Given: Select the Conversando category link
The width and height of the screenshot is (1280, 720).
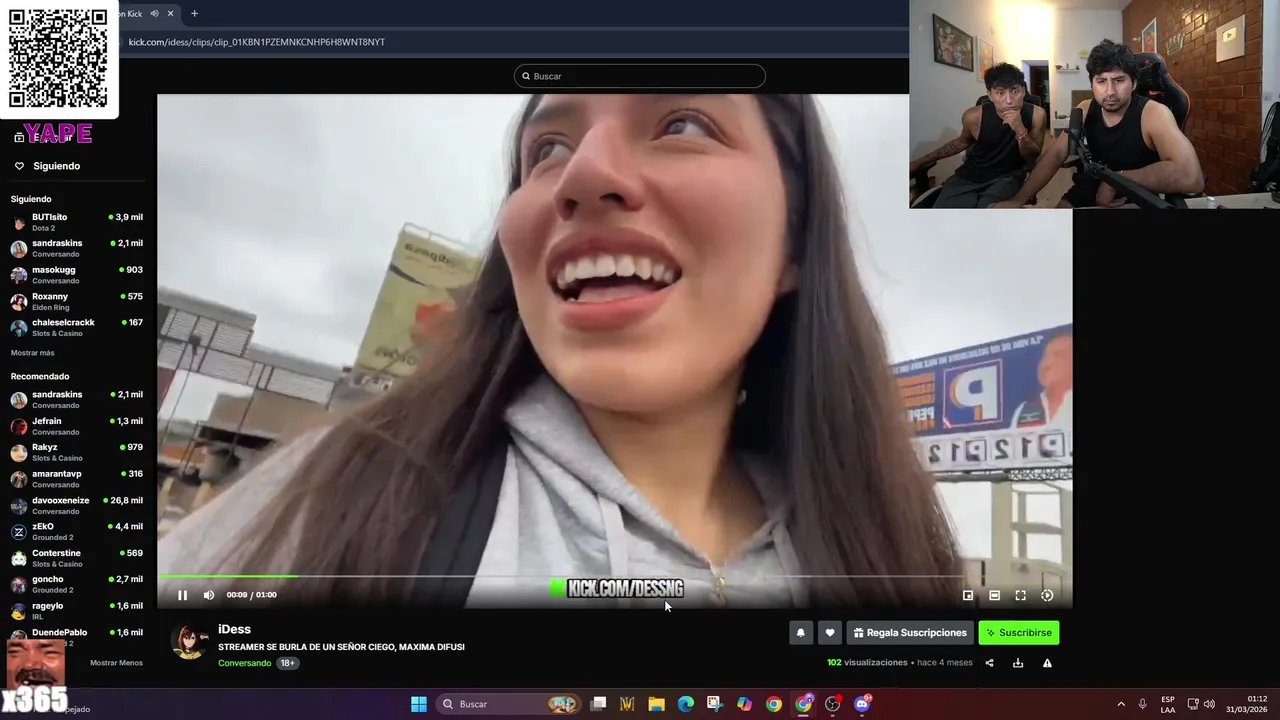Looking at the screenshot, I should click(x=245, y=663).
